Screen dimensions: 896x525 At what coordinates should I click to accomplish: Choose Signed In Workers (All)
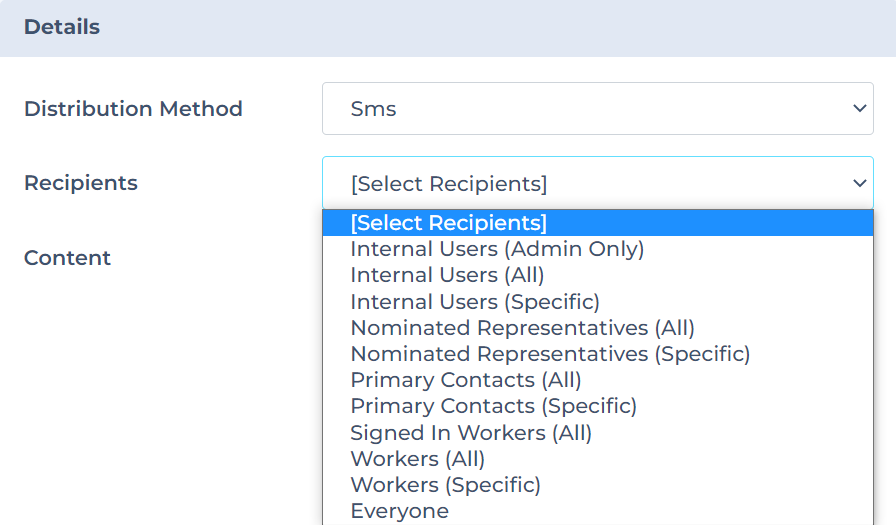coord(471,433)
